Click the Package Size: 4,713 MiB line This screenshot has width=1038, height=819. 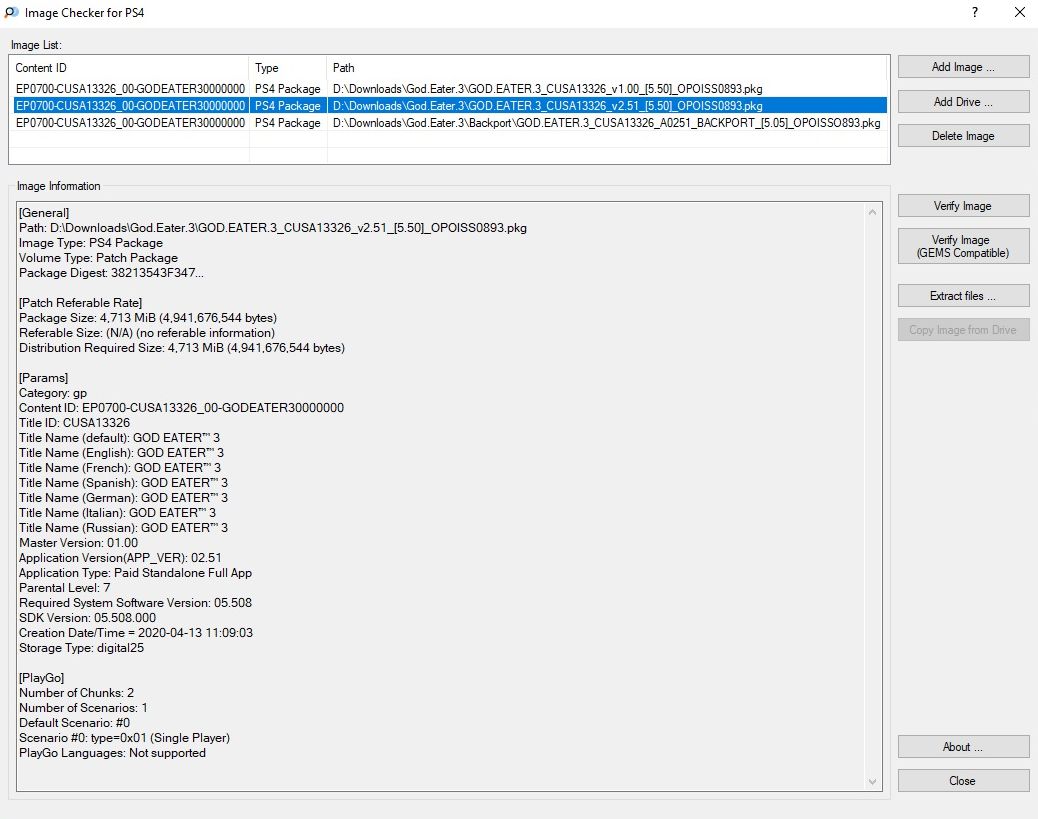148,318
